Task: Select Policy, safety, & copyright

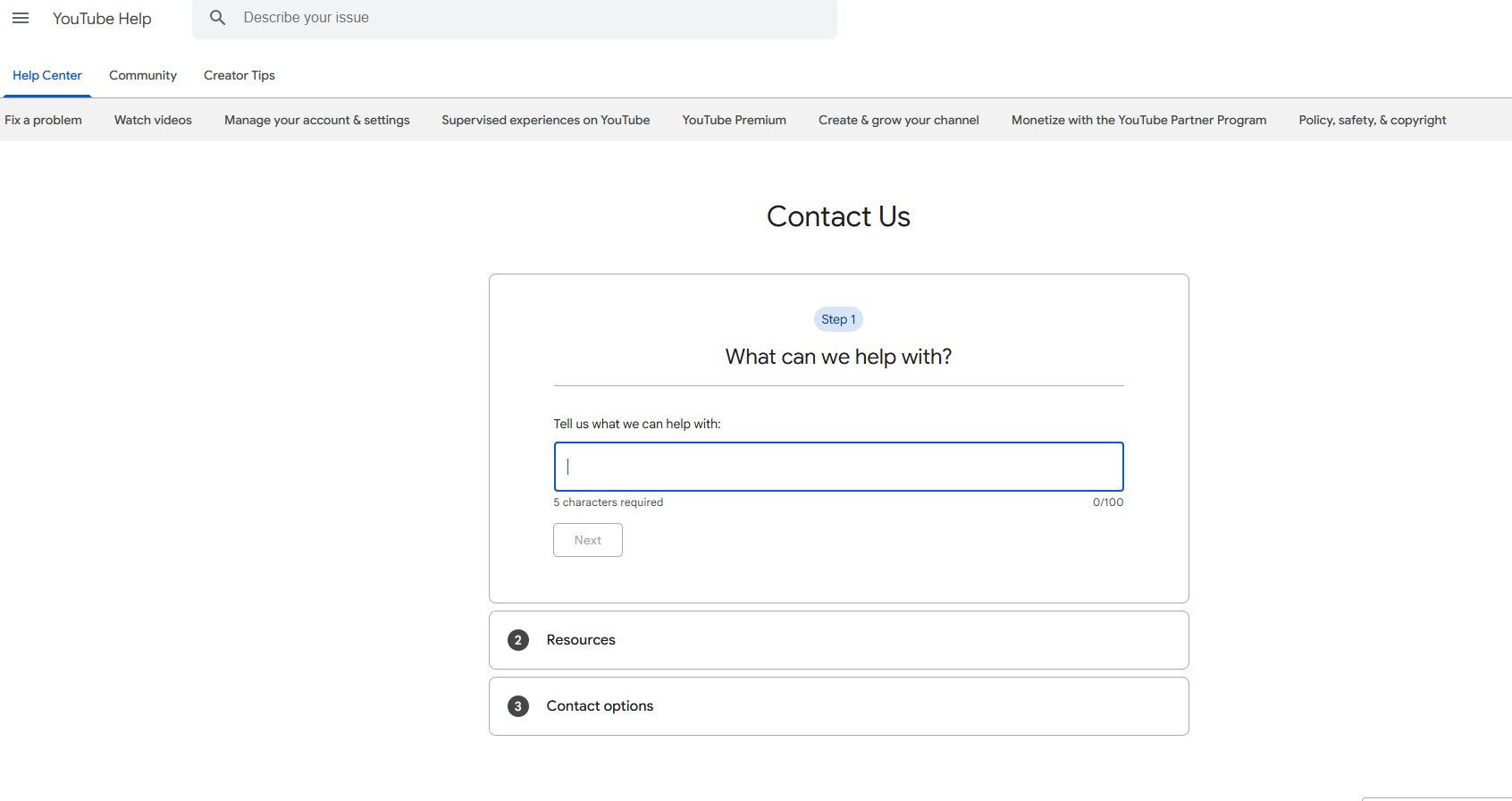Action: [1373, 120]
